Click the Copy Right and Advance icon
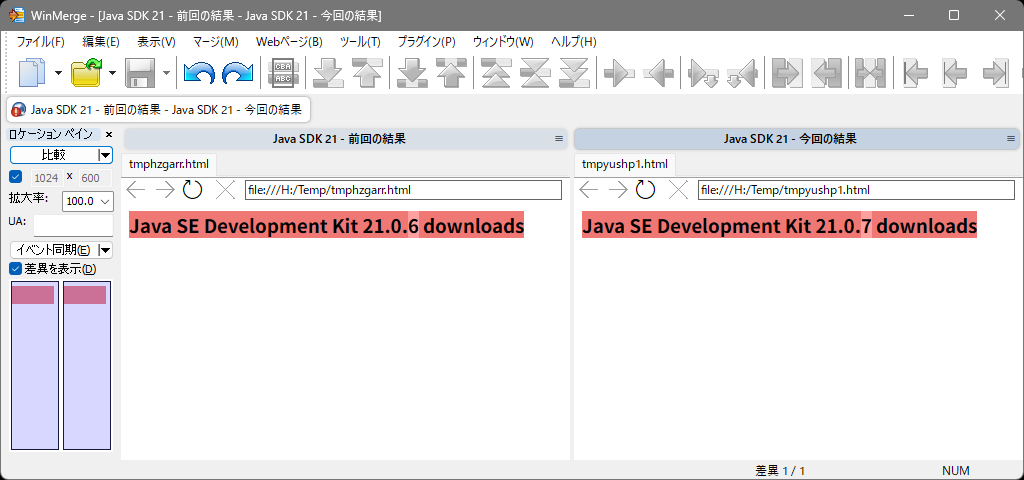The width and height of the screenshot is (1024, 480). [x=703, y=72]
